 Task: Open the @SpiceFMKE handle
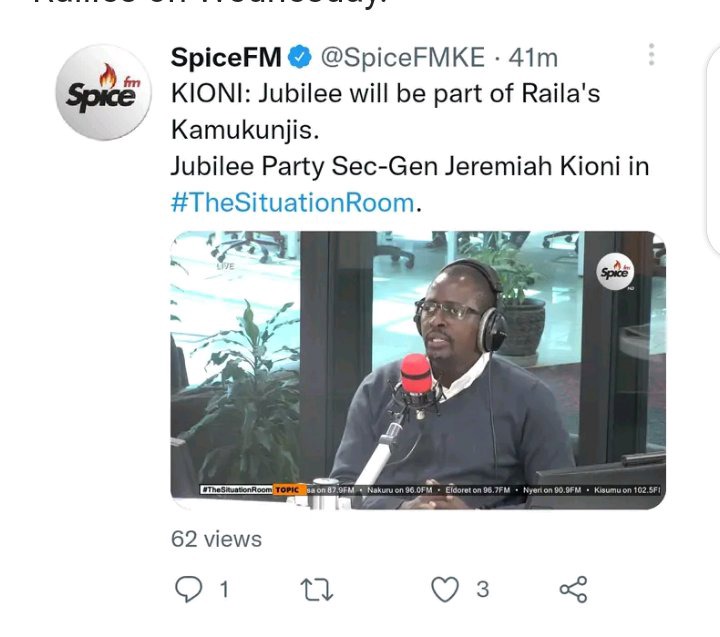(x=403, y=57)
